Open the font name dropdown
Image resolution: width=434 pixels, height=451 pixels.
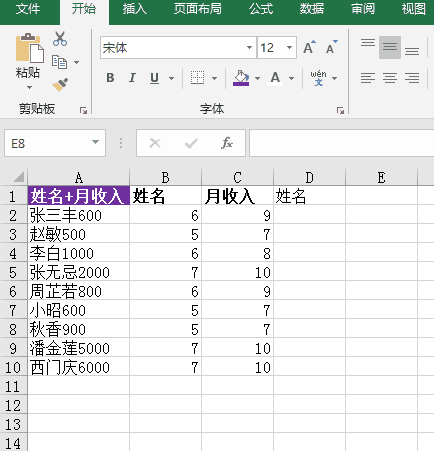pos(249,48)
